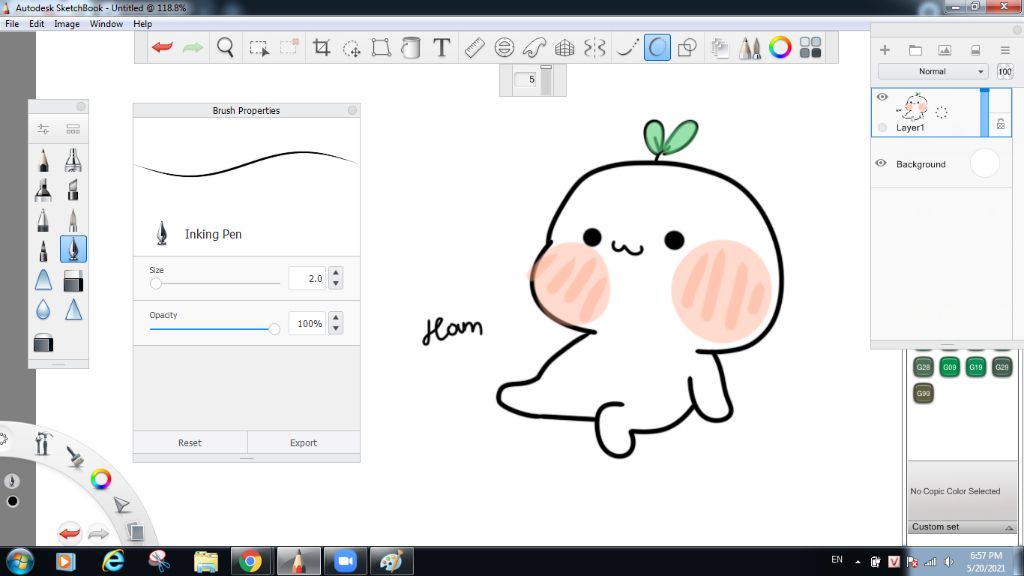Open Google Chrome from the taskbar
Viewport: 1024px width, 576px height.
click(249, 561)
